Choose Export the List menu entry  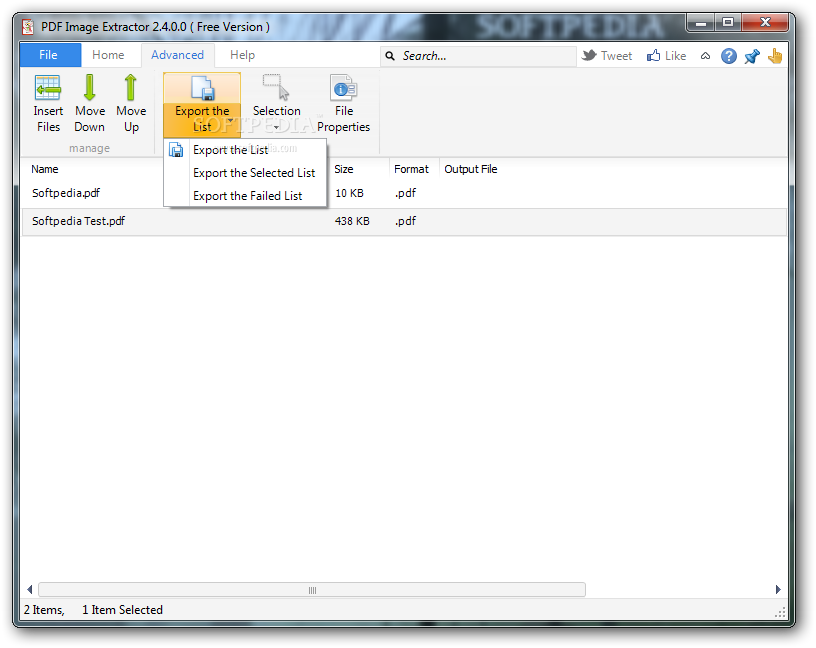click(245, 150)
